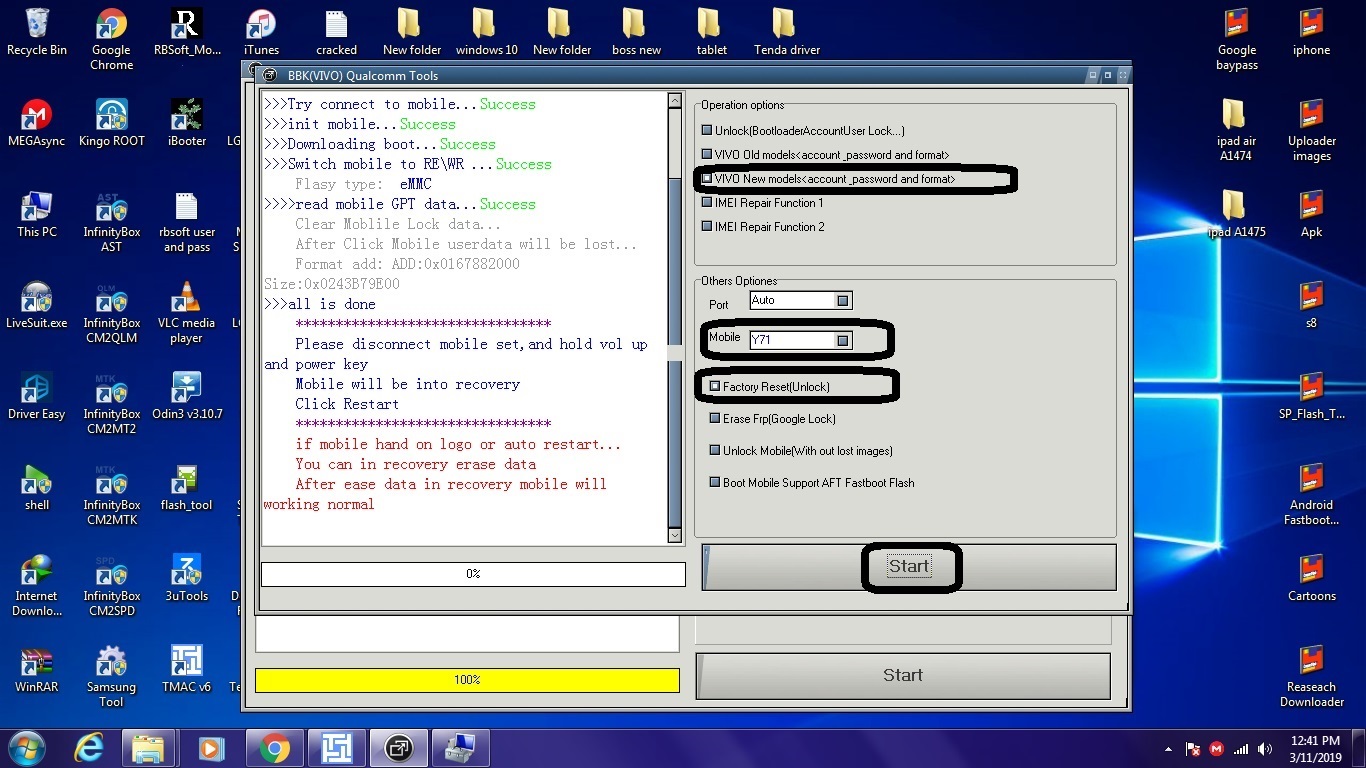Click the Windows Start orb
This screenshot has width=1366, height=768.
click(27, 748)
